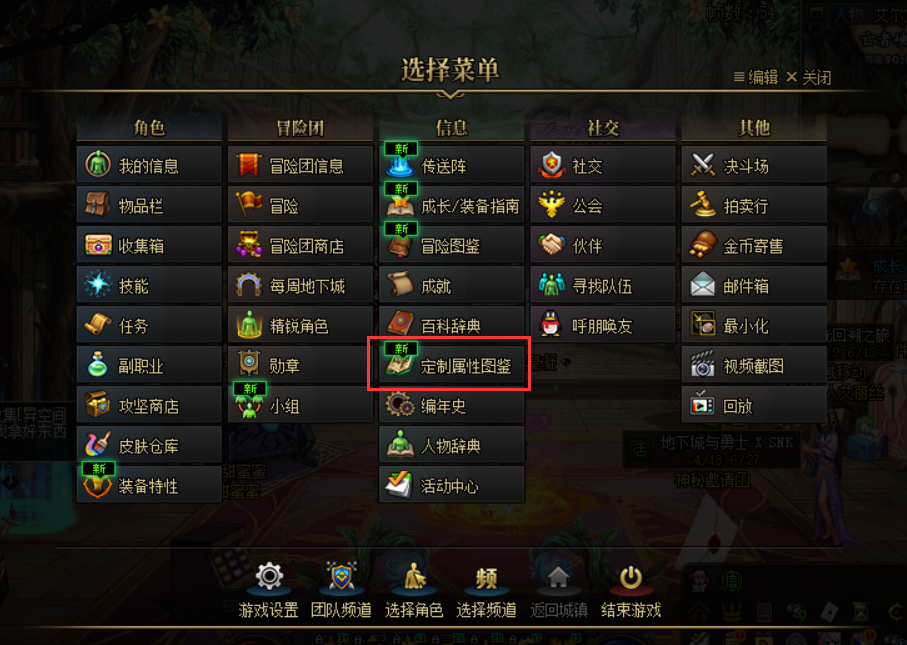Click the 编辑 menu edit button
Screen dimensions: 907x645
tap(756, 77)
